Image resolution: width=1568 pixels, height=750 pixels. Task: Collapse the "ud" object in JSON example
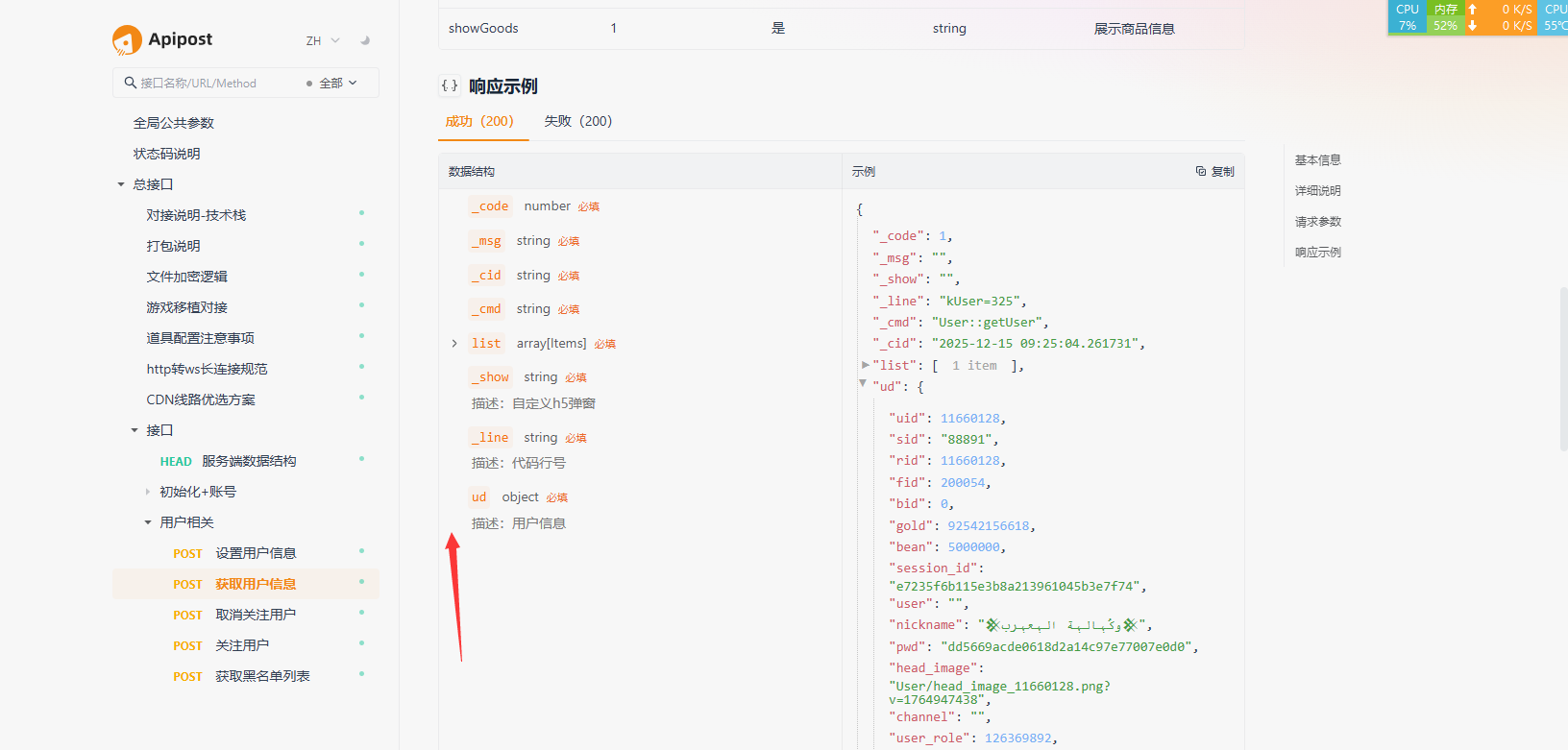tap(863, 383)
